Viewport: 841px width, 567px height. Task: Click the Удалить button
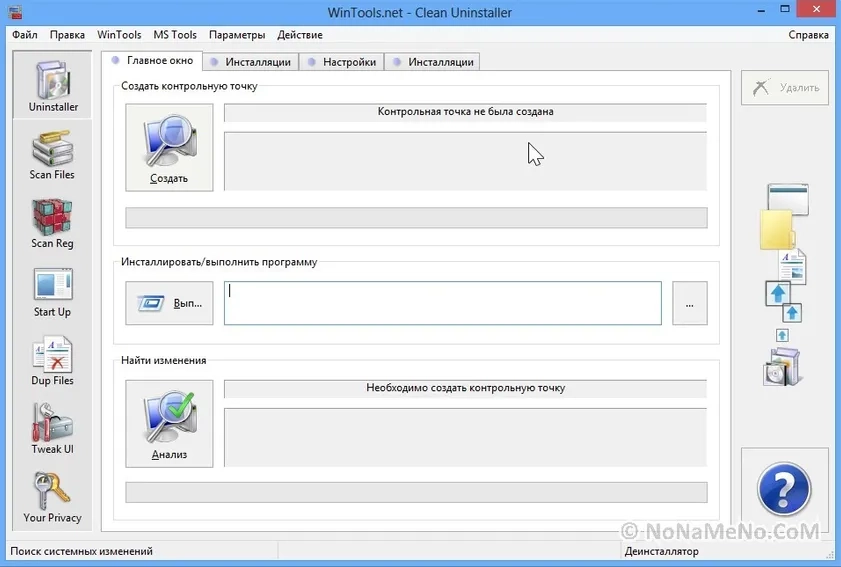(x=785, y=87)
